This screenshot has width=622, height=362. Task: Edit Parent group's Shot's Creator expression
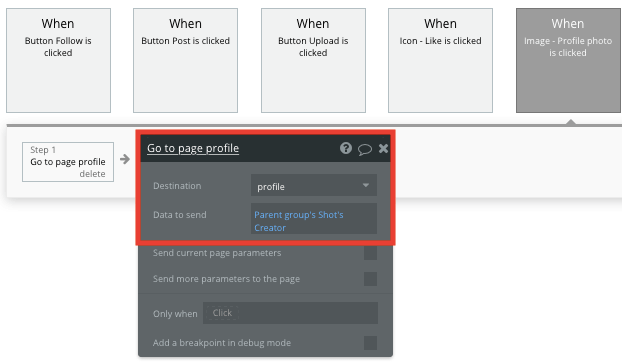(314, 219)
